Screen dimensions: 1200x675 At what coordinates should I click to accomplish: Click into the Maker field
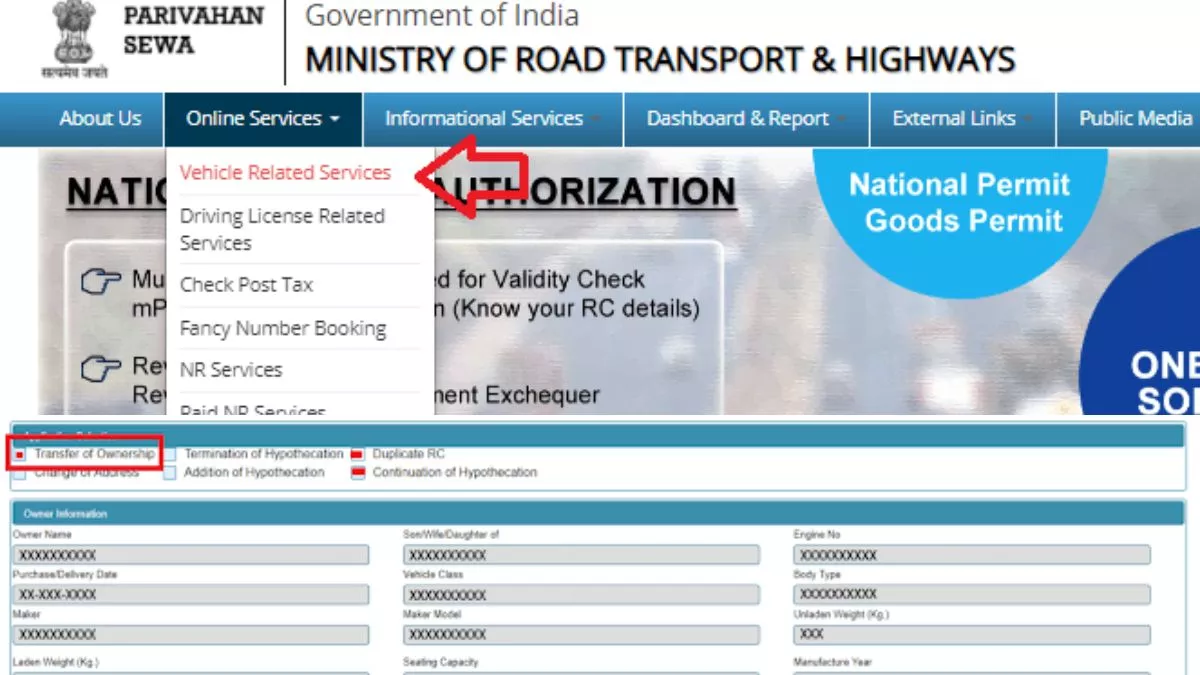click(x=191, y=635)
